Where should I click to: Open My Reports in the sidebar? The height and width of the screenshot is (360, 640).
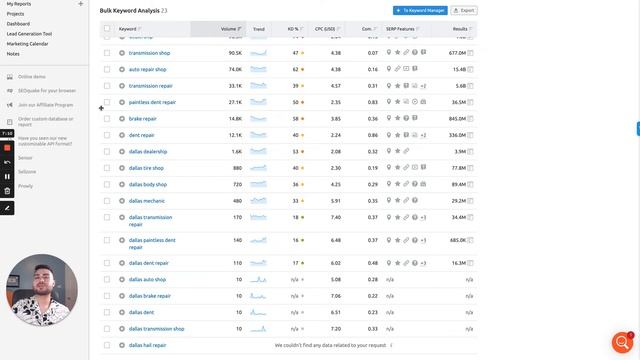coord(19,4)
